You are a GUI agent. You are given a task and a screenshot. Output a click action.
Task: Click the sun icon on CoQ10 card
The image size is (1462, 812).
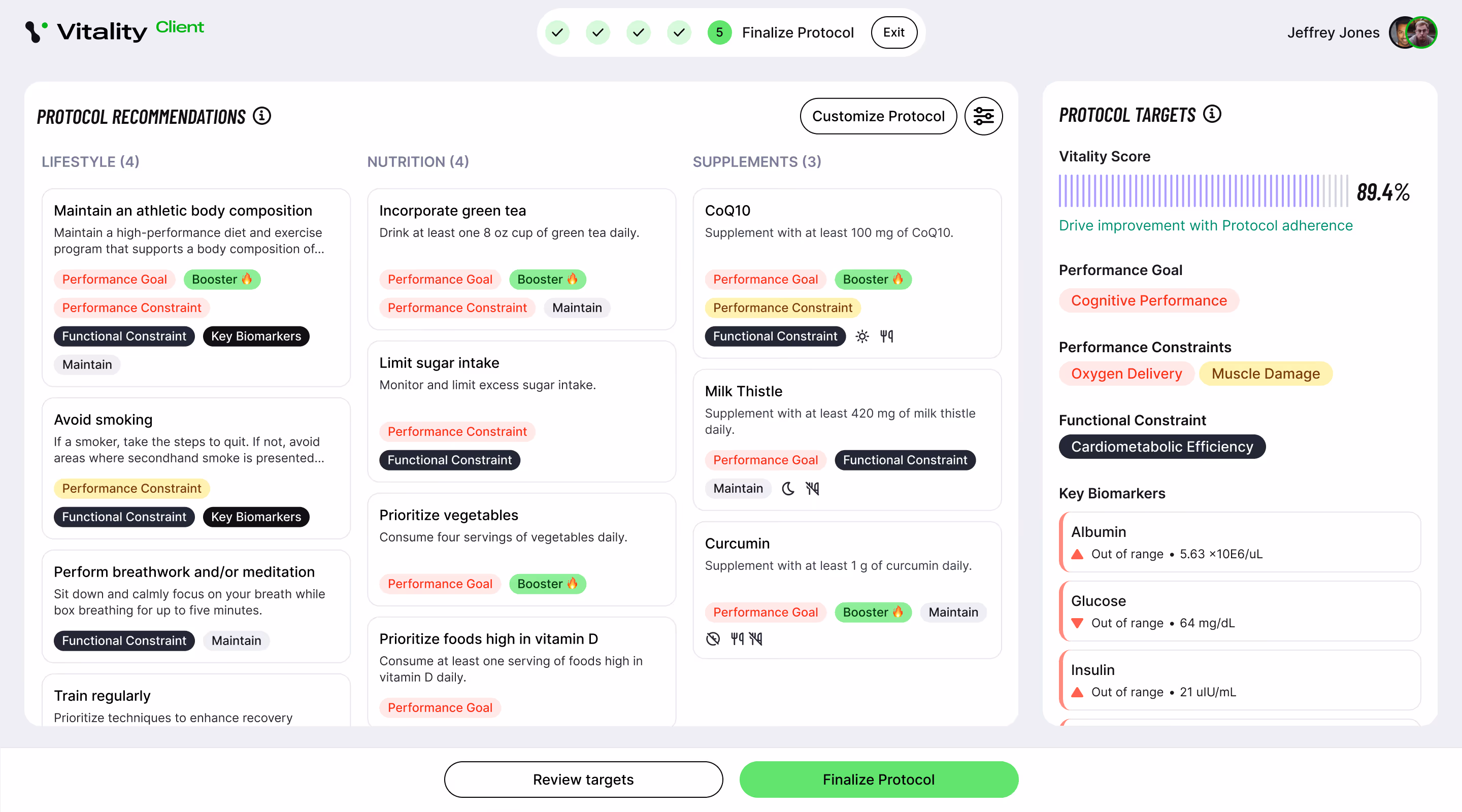pos(861,336)
